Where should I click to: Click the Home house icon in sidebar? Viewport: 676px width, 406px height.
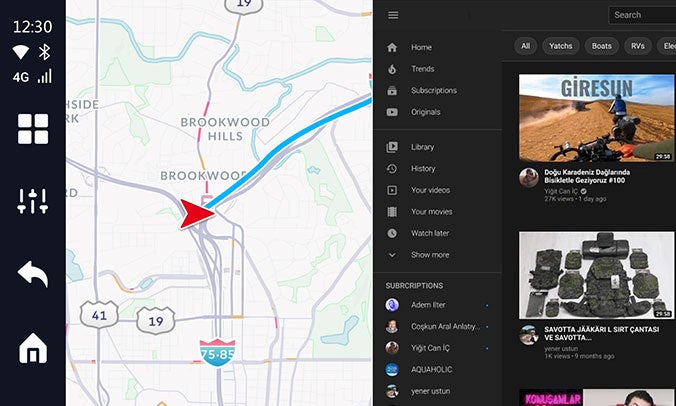(392, 47)
